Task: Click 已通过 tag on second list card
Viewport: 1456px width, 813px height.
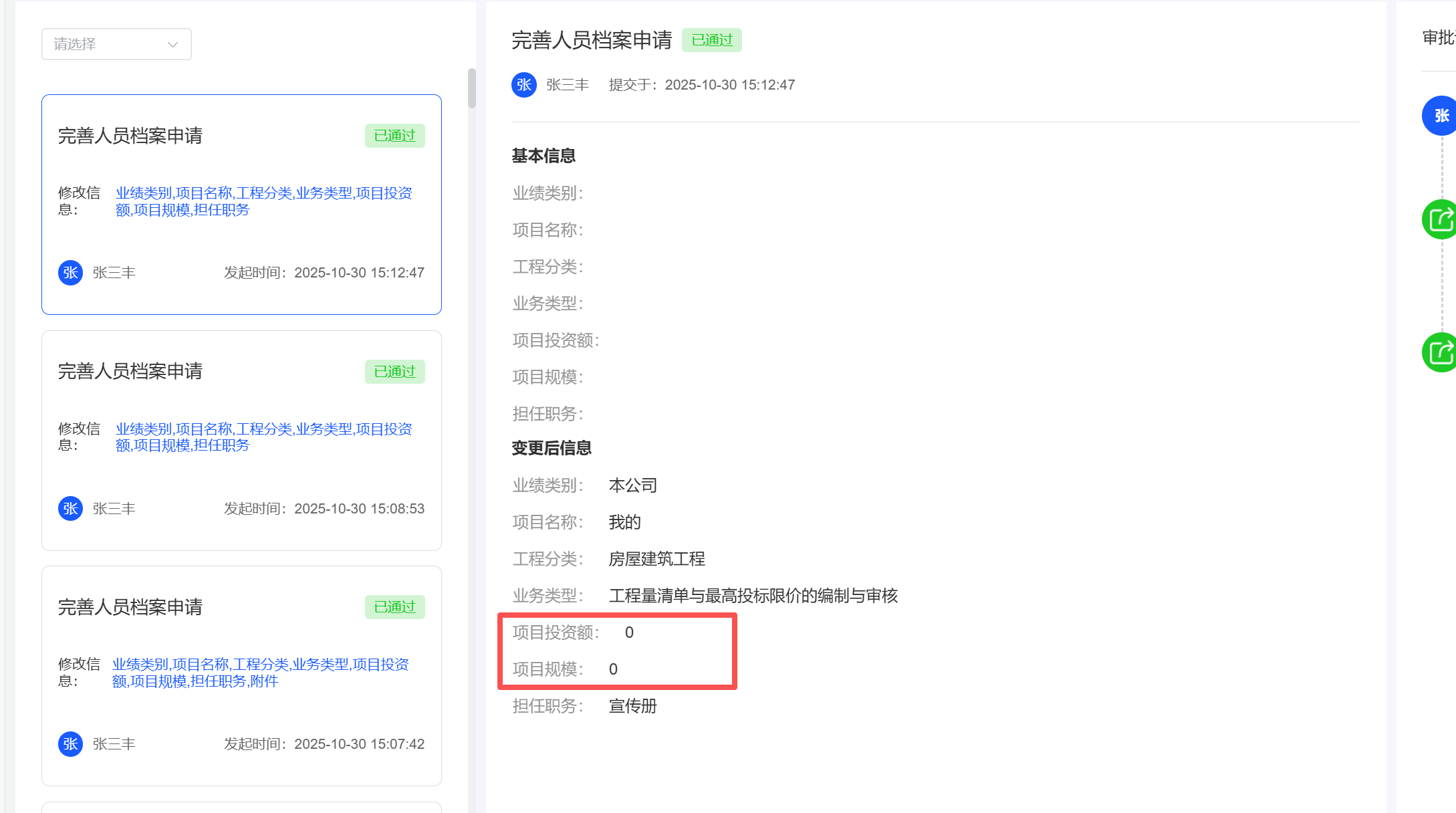Action: coord(394,372)
